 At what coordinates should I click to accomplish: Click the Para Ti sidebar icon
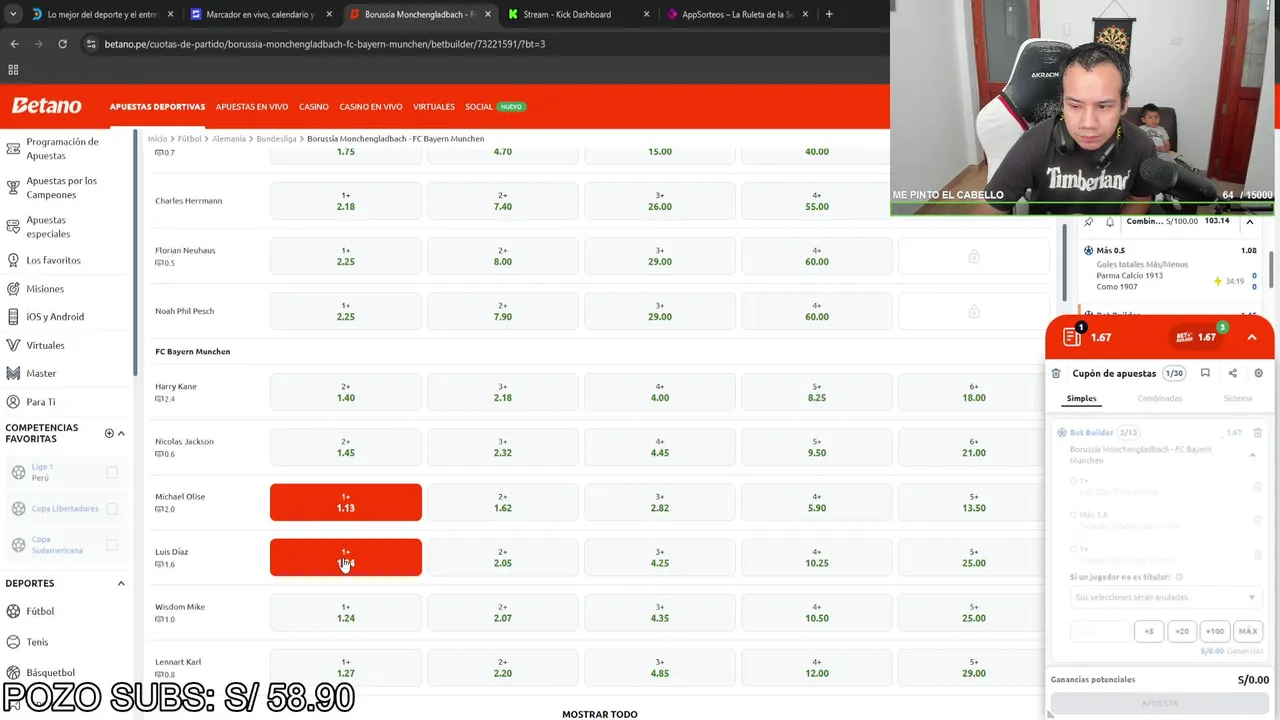(x=13, y=402)
